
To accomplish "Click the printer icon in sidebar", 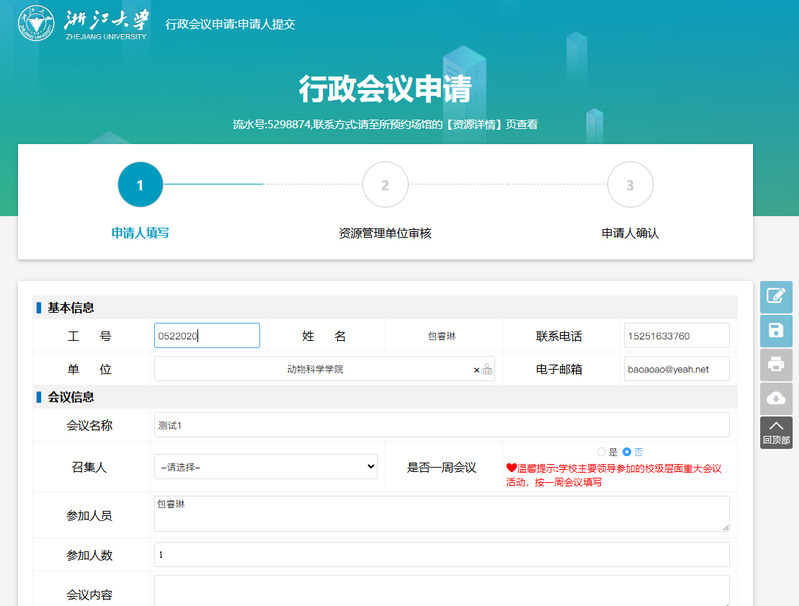I will pyautogui.click(x=776, y=364).
